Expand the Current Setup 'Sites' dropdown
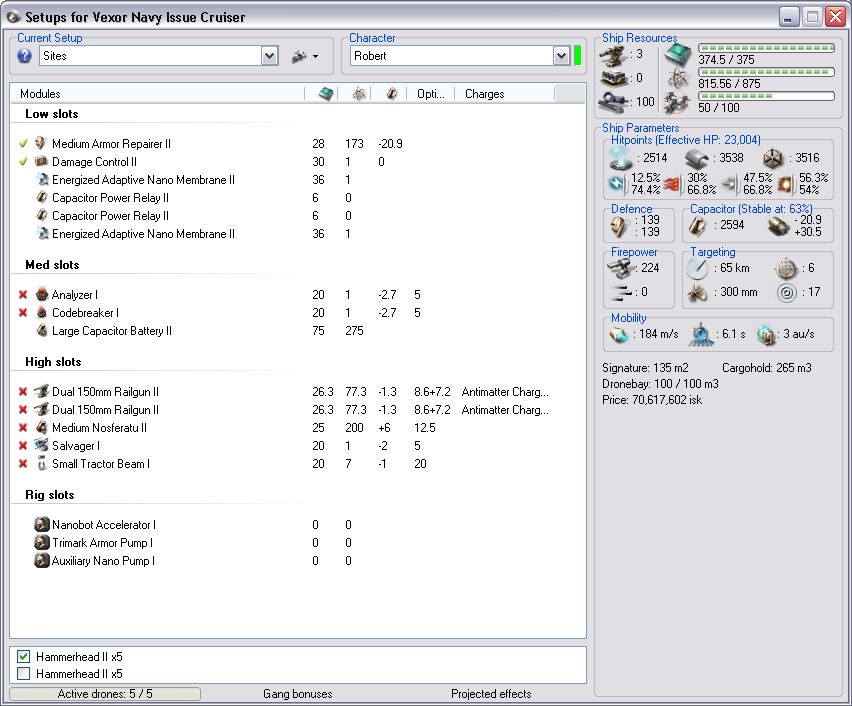The height and width of the screenshot is (706, 852). point(270,55)
